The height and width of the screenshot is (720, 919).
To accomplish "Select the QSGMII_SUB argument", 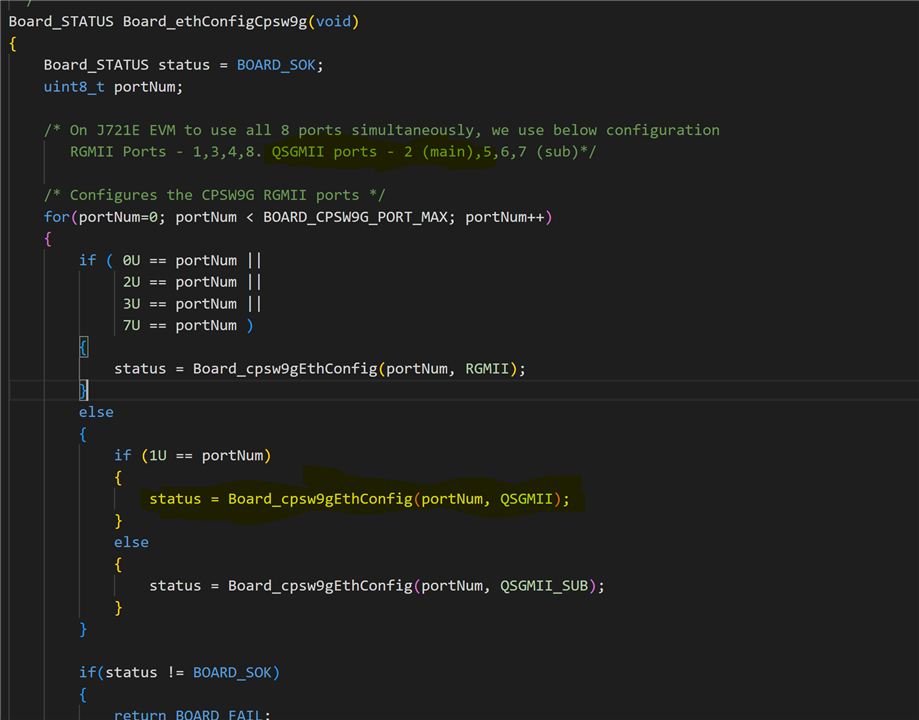I will click(544, 586).
